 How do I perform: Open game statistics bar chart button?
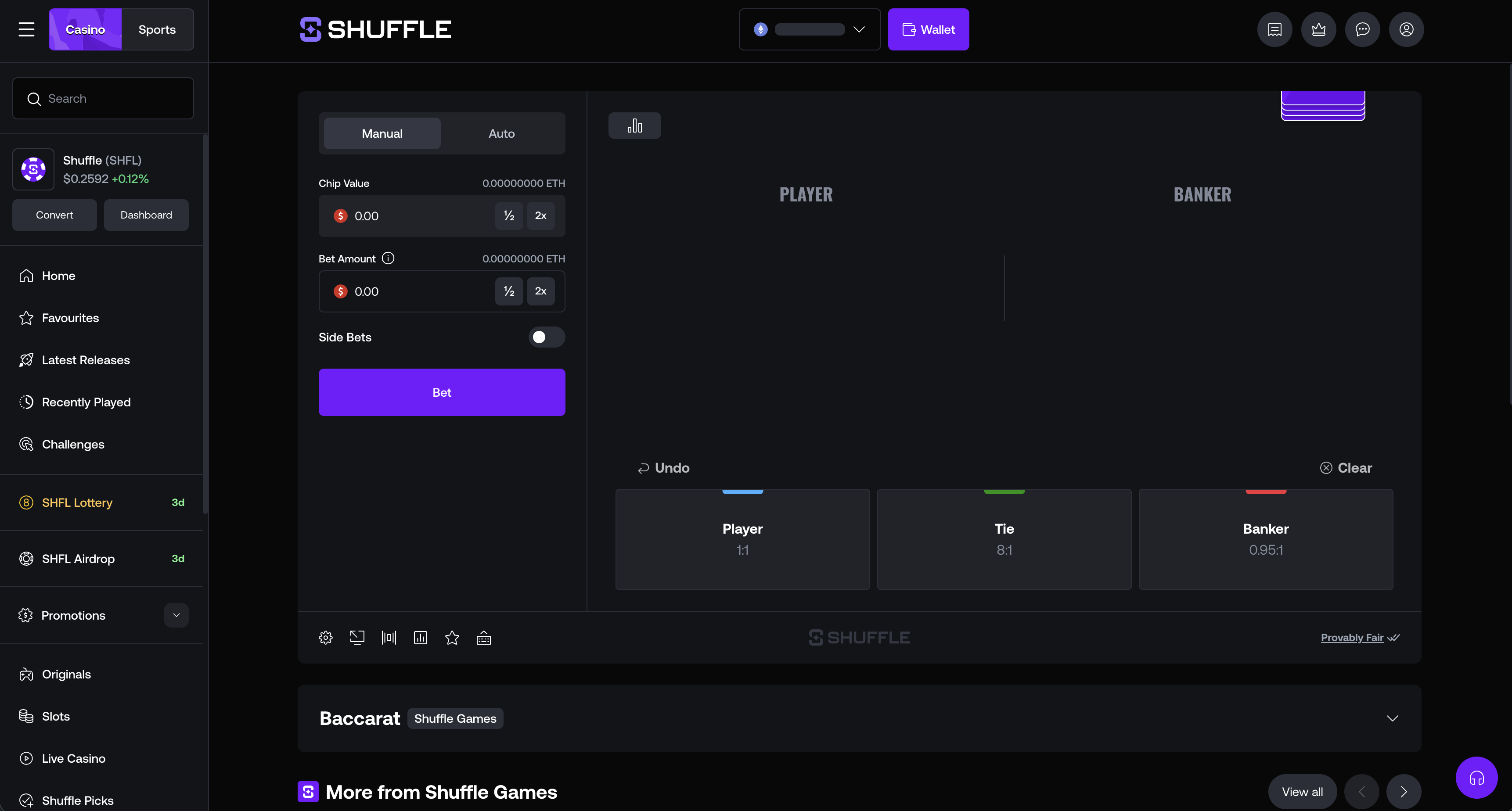634,126
